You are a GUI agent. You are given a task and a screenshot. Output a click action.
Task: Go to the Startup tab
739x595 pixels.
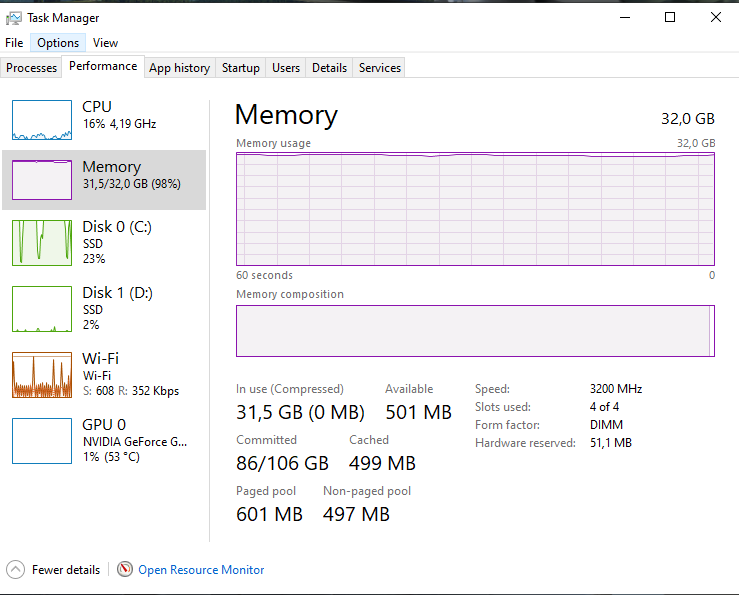(241, 68)
